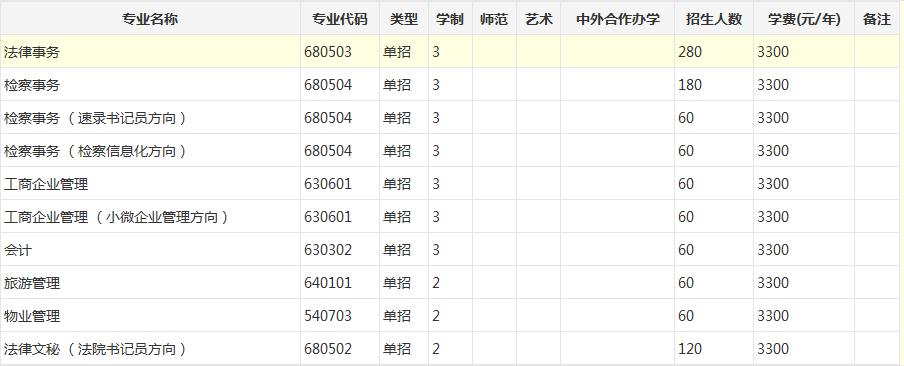
Task: Click the 物业管理 major name
Action: coord(32,316)
